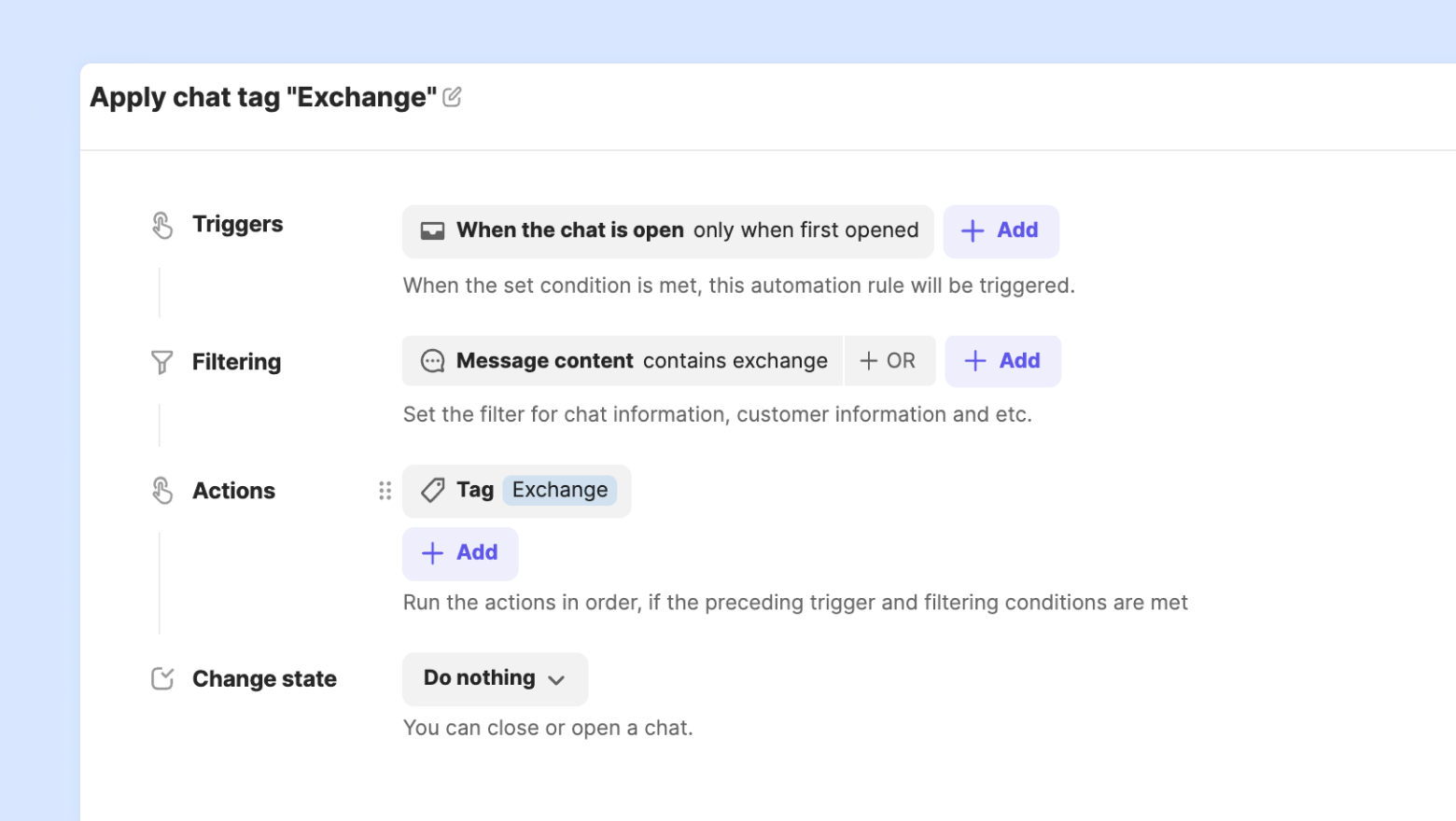Click the rule title 'Apply chat tag "Exchange"'
Viewport: 1456px width, 821px height.
coord(263,97)
